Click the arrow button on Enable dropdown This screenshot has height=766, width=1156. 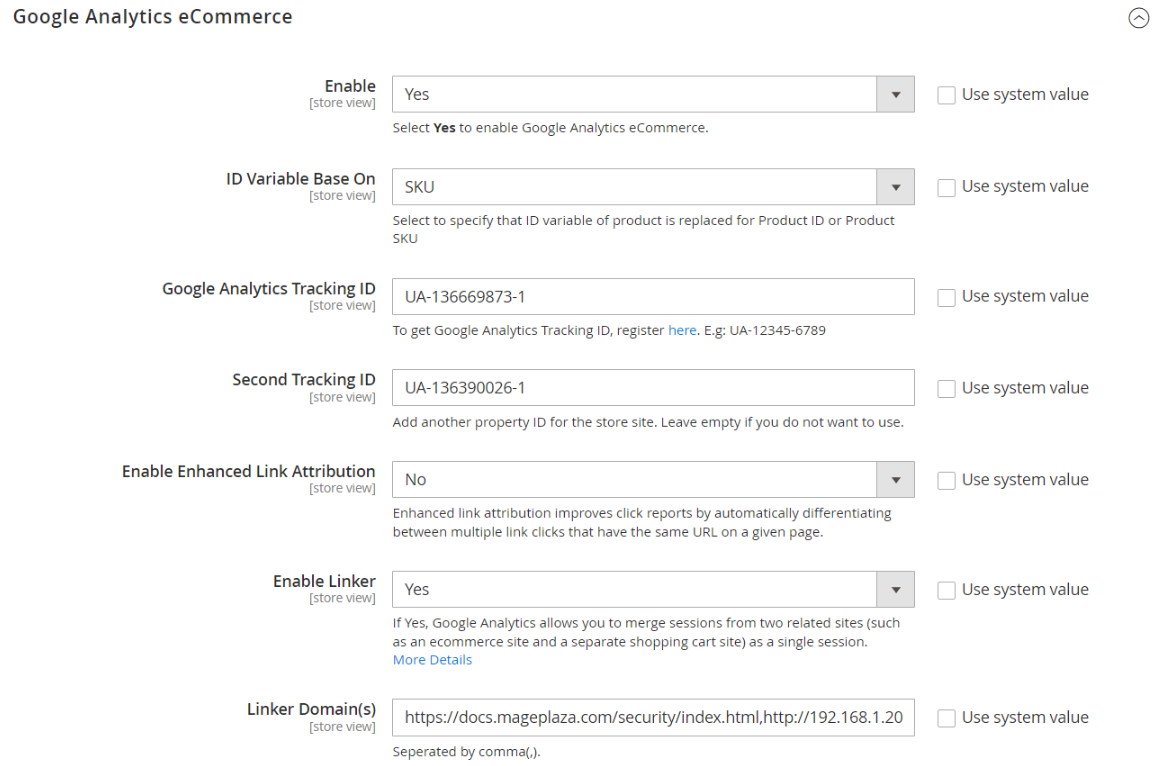(895, 94)
